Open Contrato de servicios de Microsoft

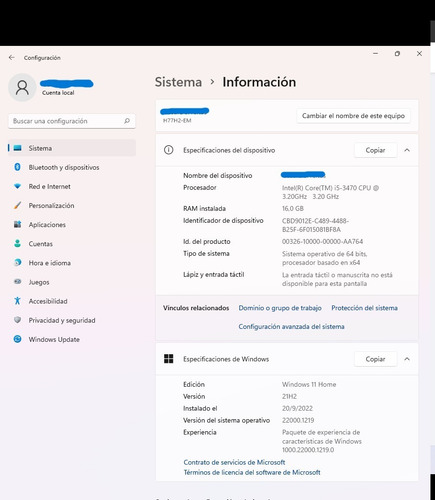234,462
